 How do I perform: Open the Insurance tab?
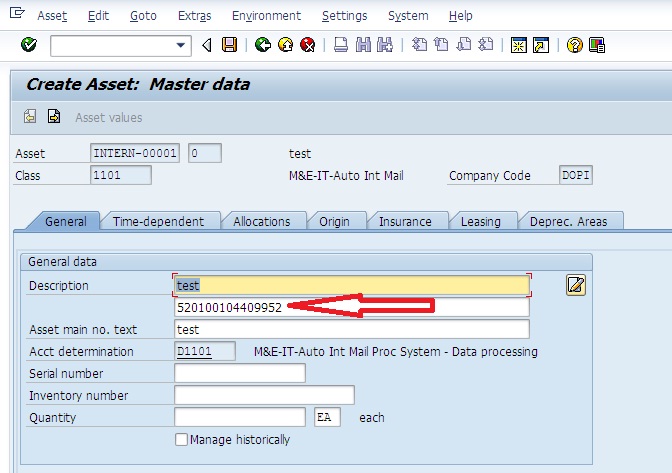[x=405, y=221]
